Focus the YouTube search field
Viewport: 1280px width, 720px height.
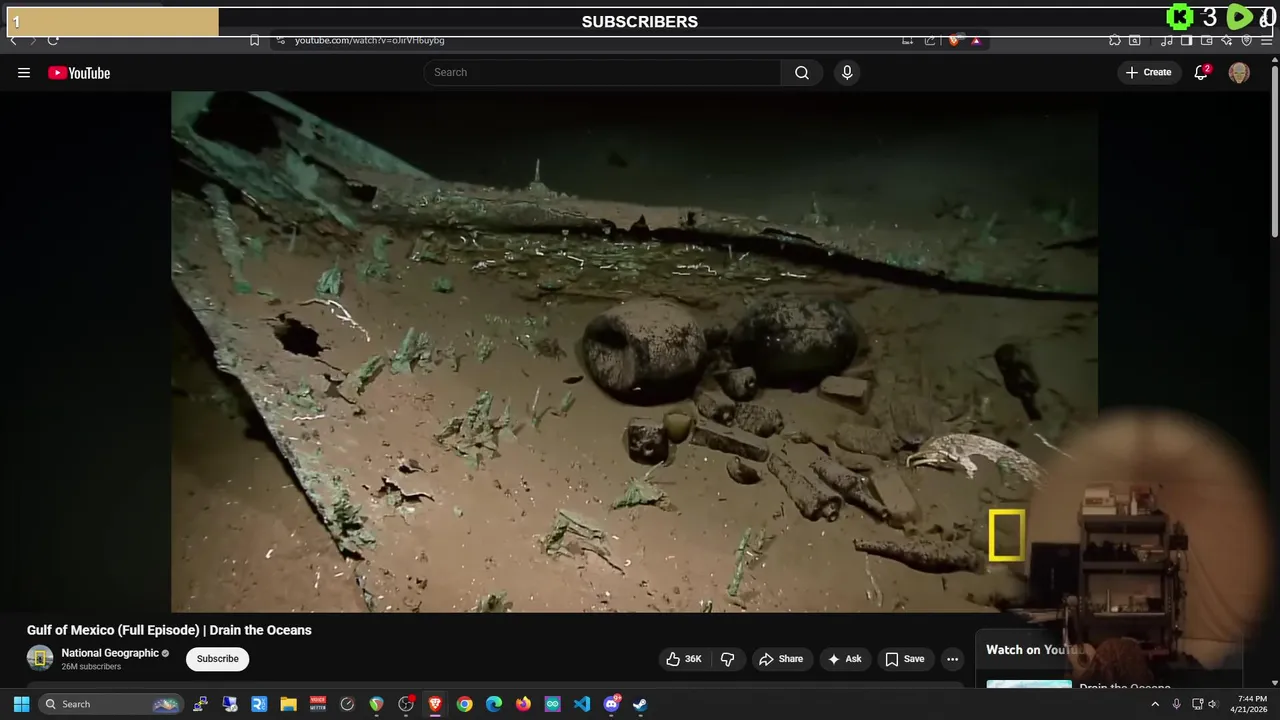point(602,72)
